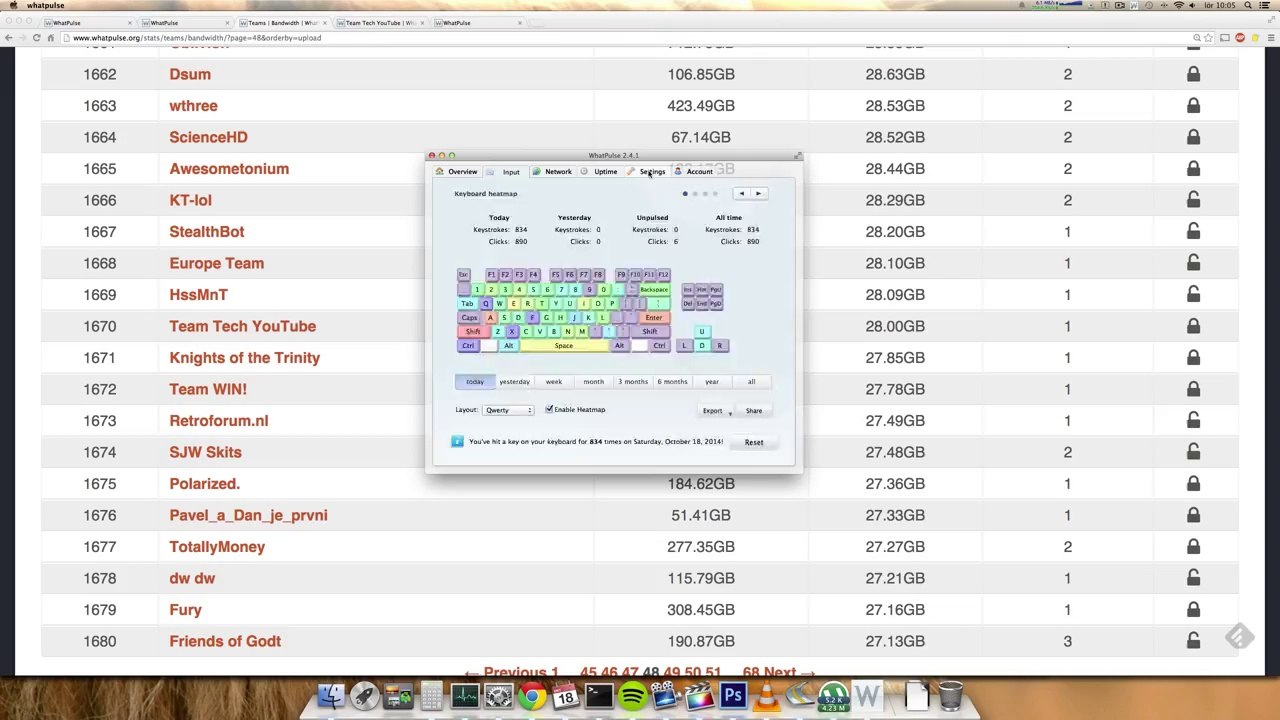Open Finder from the dock

coord(331,696)
